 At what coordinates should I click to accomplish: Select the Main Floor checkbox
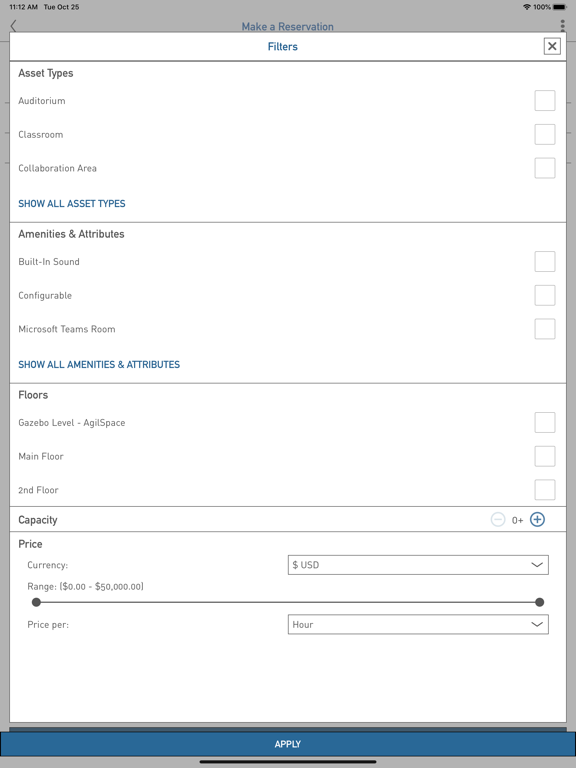point(545,456)
